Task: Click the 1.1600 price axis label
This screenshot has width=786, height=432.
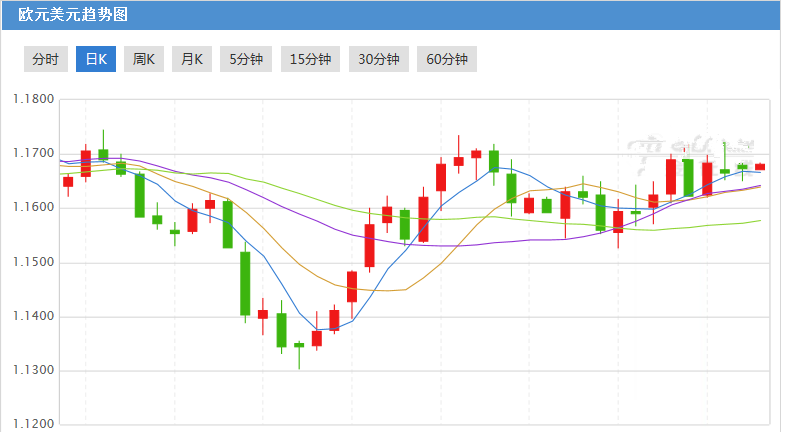Action: coord(32,208)
